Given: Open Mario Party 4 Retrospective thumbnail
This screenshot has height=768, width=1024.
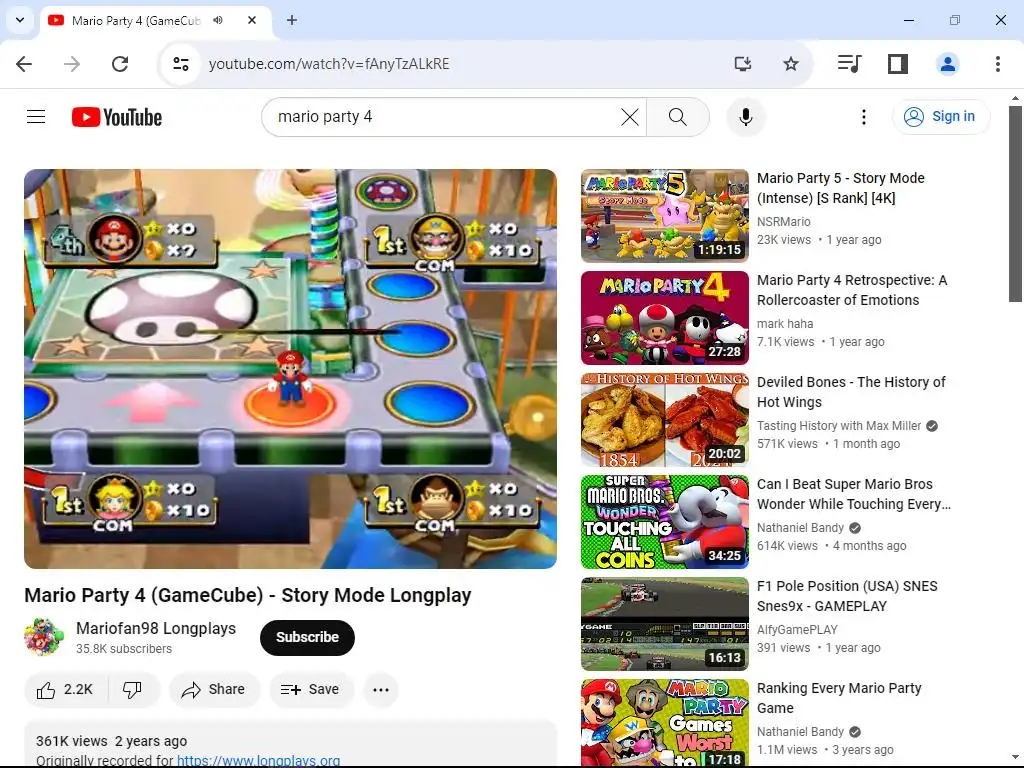Looking at the screenshot, I should tap(665, 318).
